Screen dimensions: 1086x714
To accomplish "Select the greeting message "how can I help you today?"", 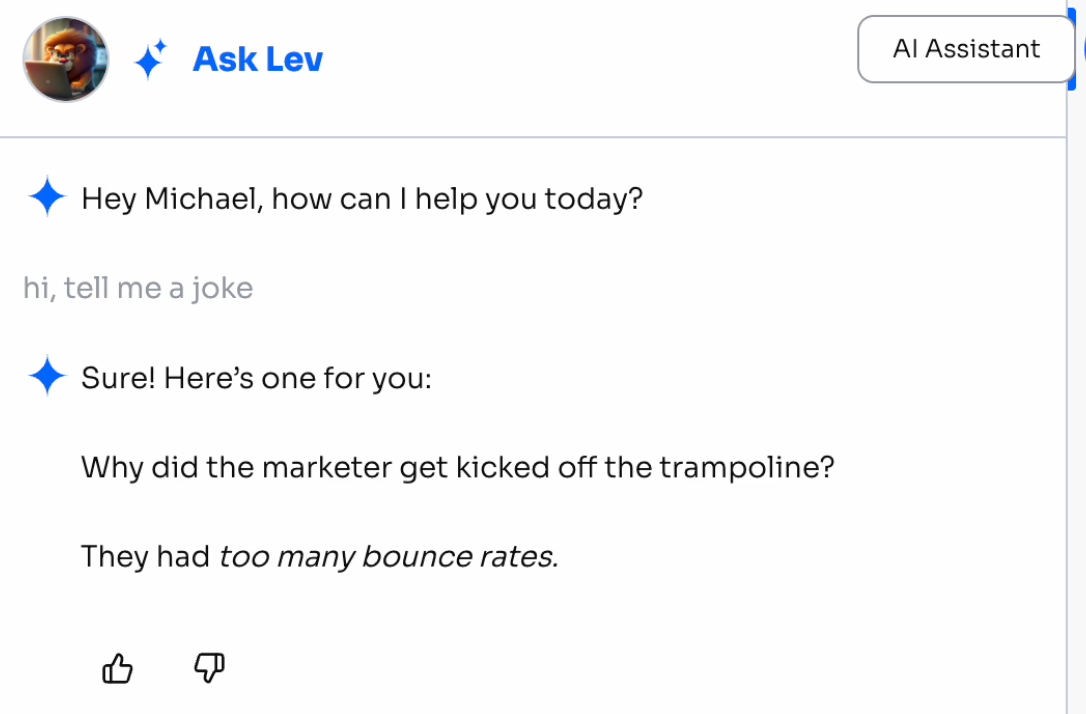I will [x=457, y=199].
